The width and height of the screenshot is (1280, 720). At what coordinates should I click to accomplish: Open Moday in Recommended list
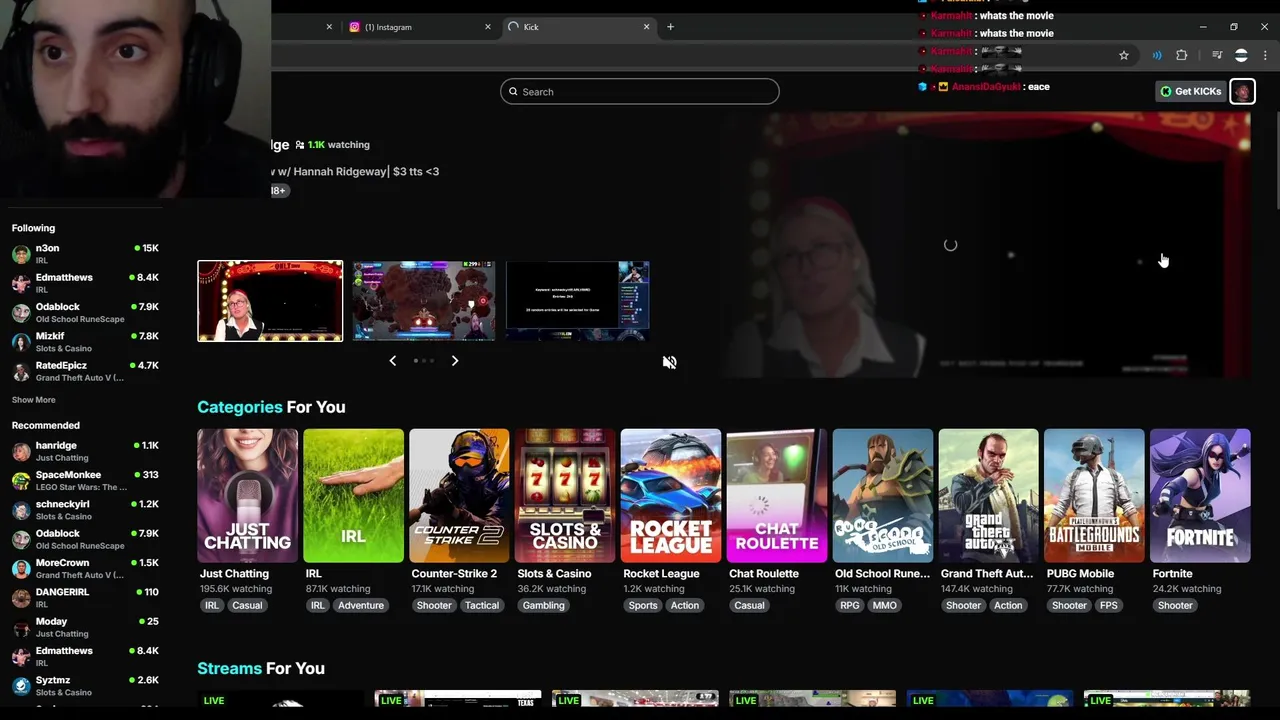tap(85, 627)
